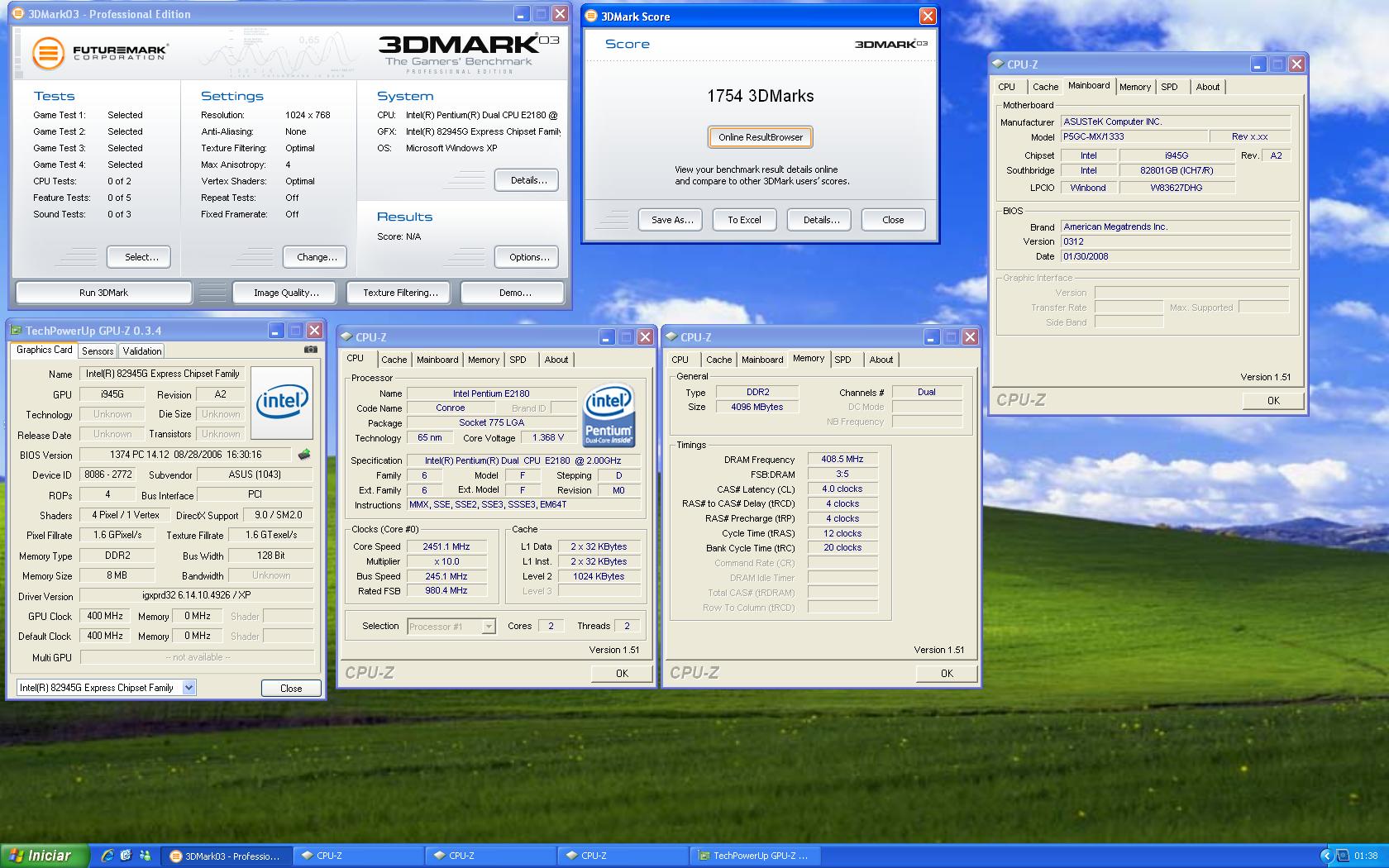The height and width of the screenshot is (868, 1389).
Task: Open SPD tab in CPU-Z memory window
Action: click(x=842, y=360)
